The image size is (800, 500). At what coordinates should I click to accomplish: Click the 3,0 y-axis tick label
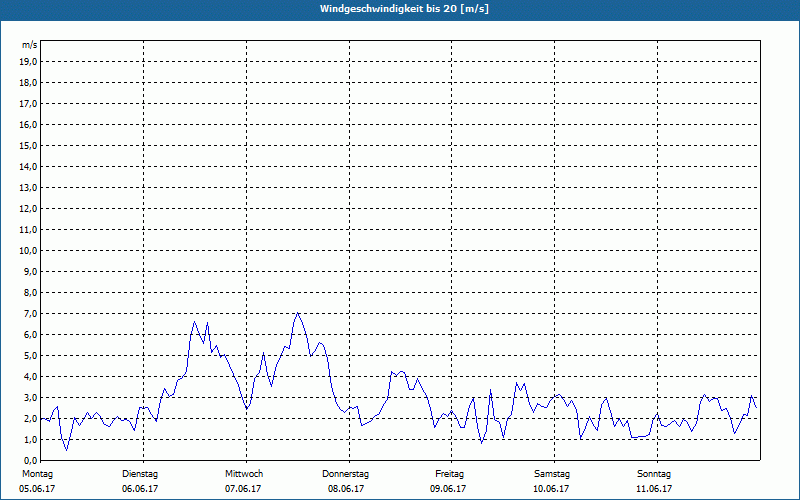(29, 397)
